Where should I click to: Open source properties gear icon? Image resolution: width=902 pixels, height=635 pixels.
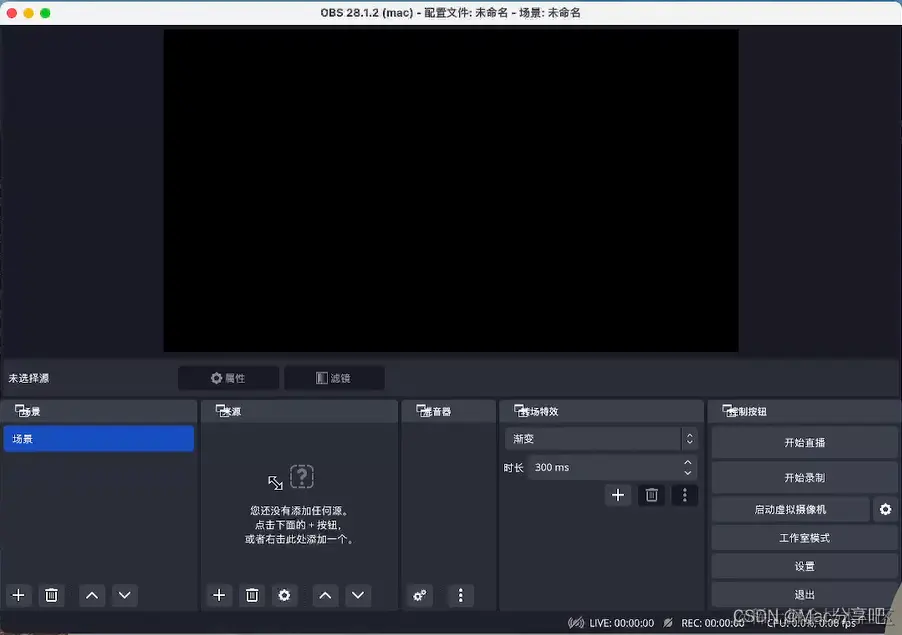(284, 595)
